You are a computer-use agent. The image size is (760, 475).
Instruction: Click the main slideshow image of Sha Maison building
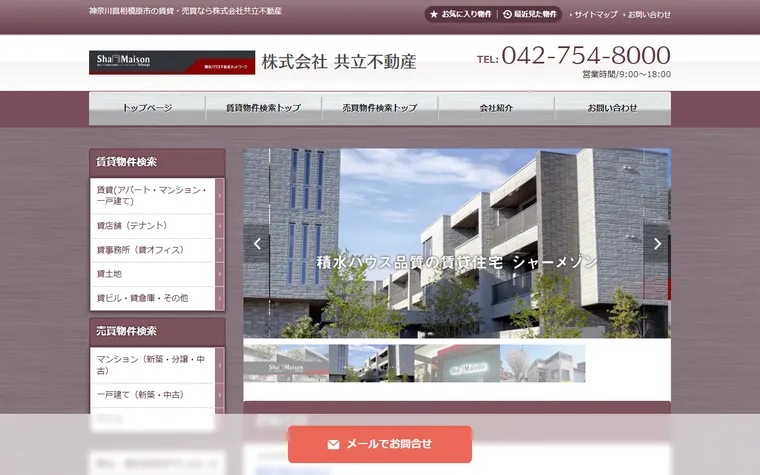[457, 243]
